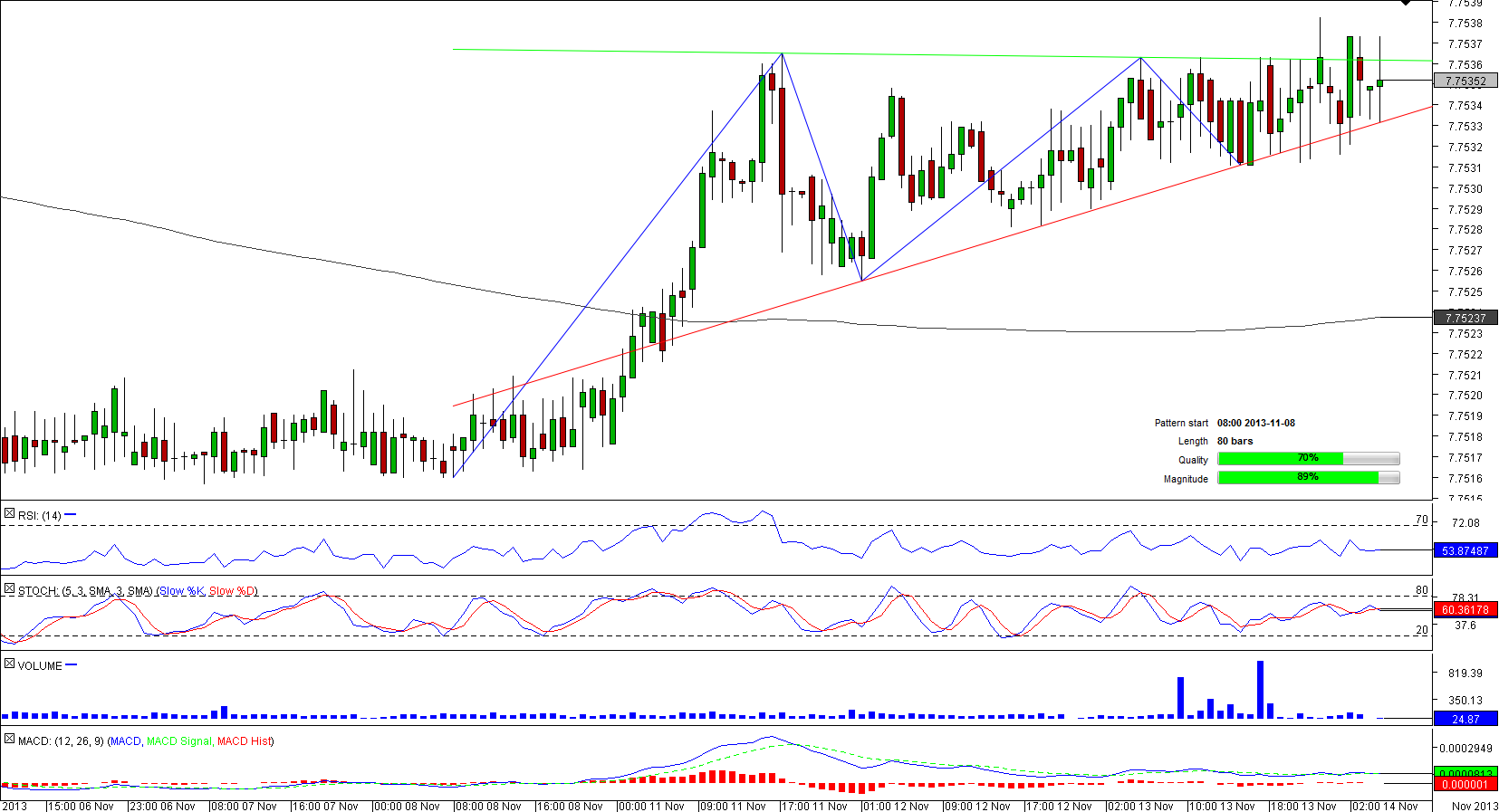Toggle the VOLUME indicator panel box
This screenshot has width=1499, height=812.
pos(9,664)
